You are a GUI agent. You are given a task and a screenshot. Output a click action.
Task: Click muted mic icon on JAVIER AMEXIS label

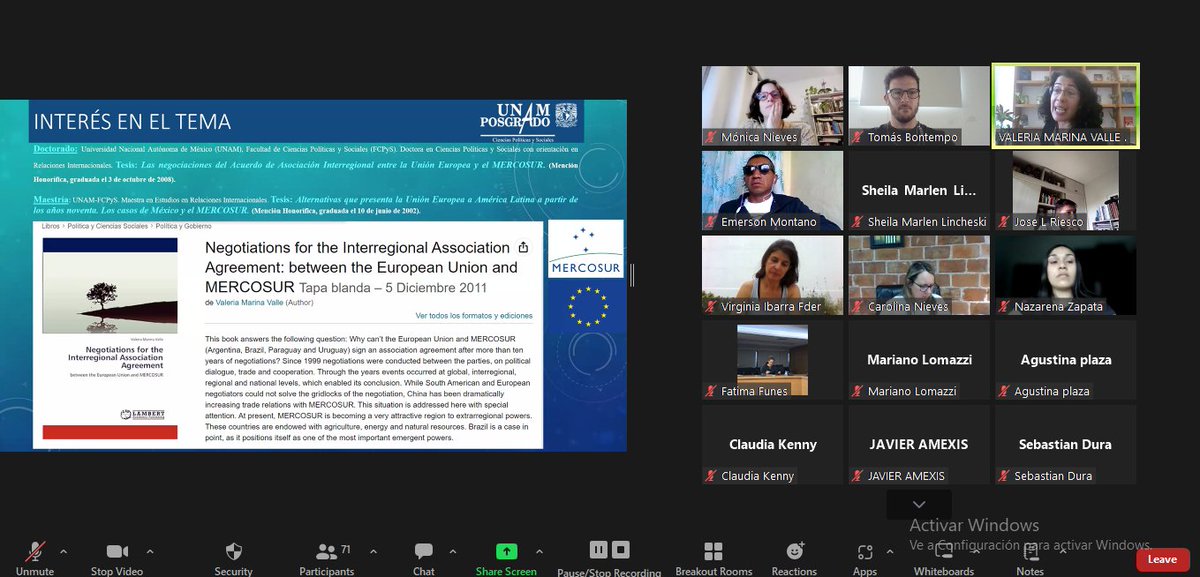click(x=858, y=476)
